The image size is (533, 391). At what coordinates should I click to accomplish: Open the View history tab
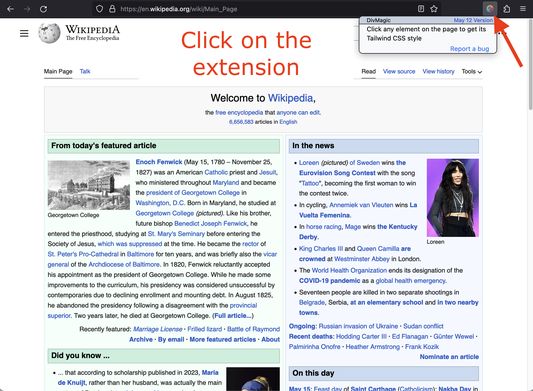[439, 71]
